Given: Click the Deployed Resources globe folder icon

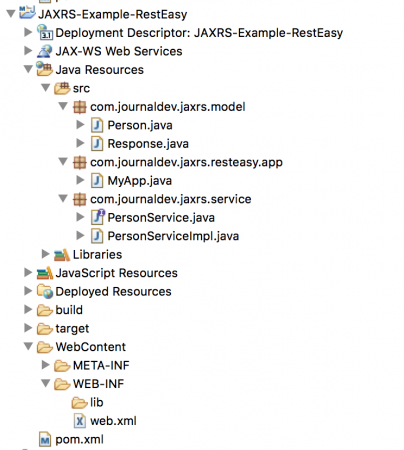Looking at the screenshot, I should pos(45,291).
